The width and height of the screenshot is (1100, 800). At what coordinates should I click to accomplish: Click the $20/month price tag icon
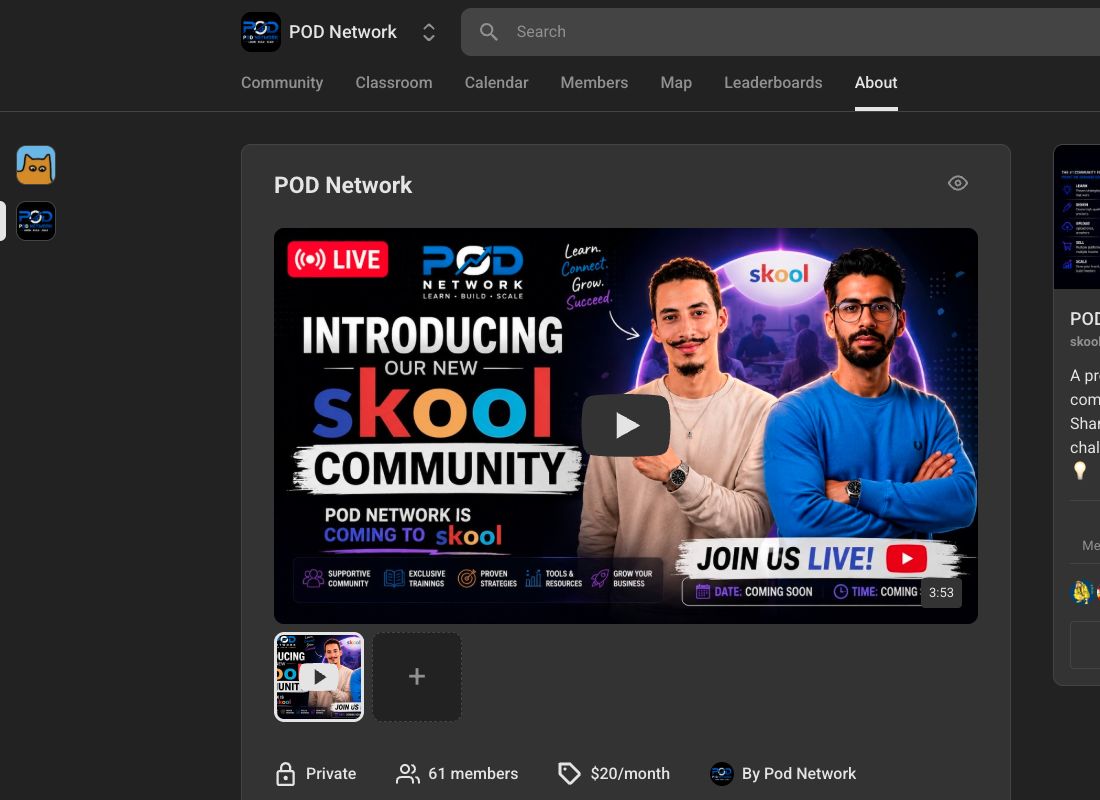[x=569, y=773]
